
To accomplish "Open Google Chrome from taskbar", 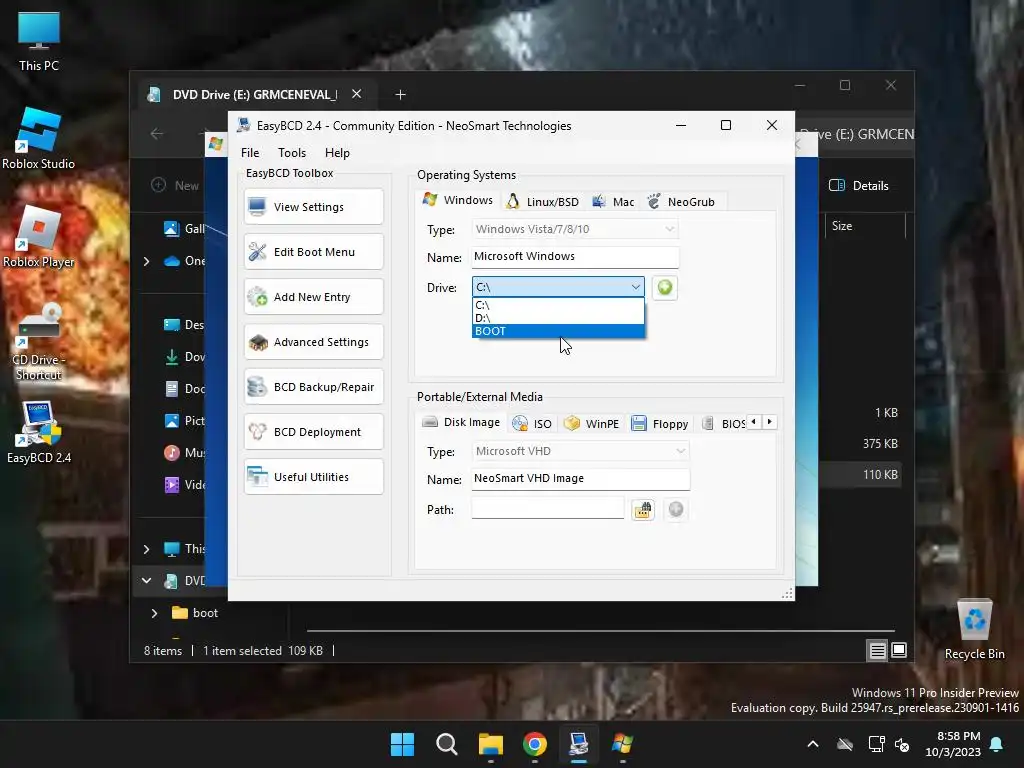I will (x=535, y=744).
